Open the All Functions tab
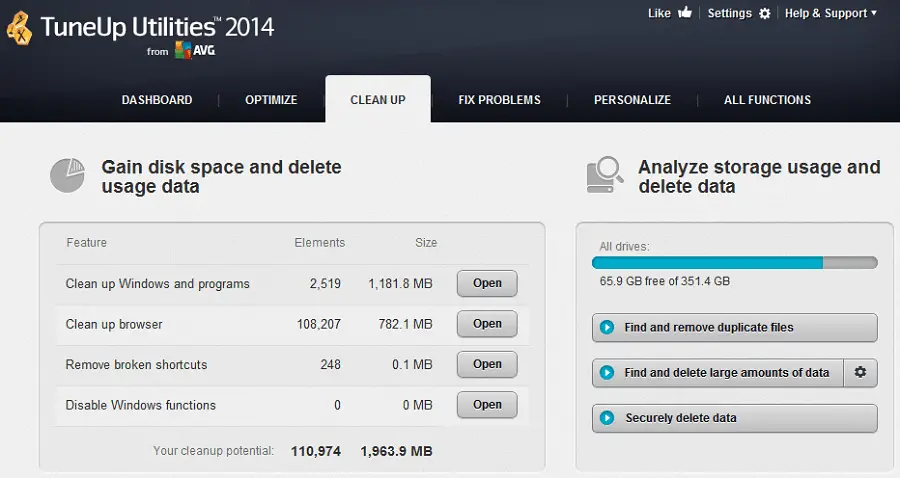This screenshot has width=900, height=478. (767, 100)
